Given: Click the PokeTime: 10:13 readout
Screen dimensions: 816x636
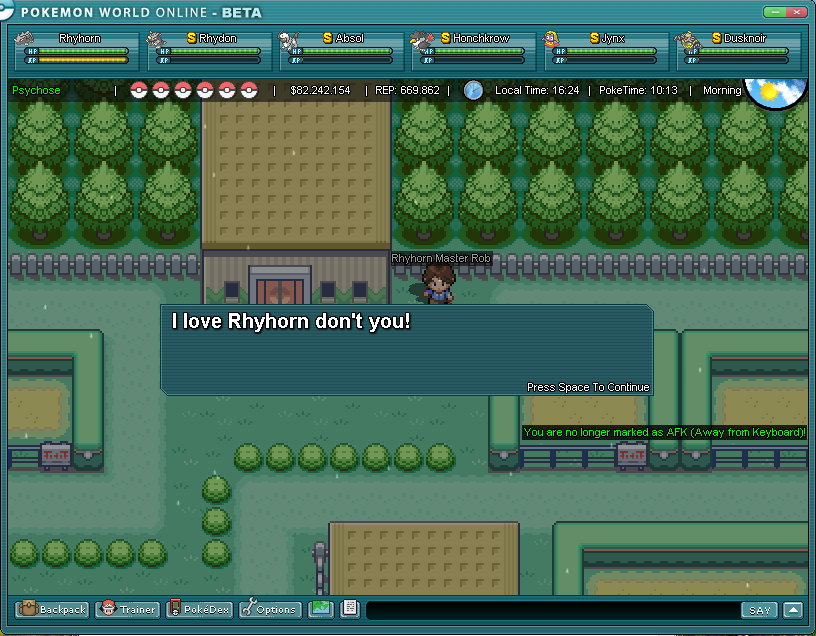Looking at the screenshot, I should (639, 91).
